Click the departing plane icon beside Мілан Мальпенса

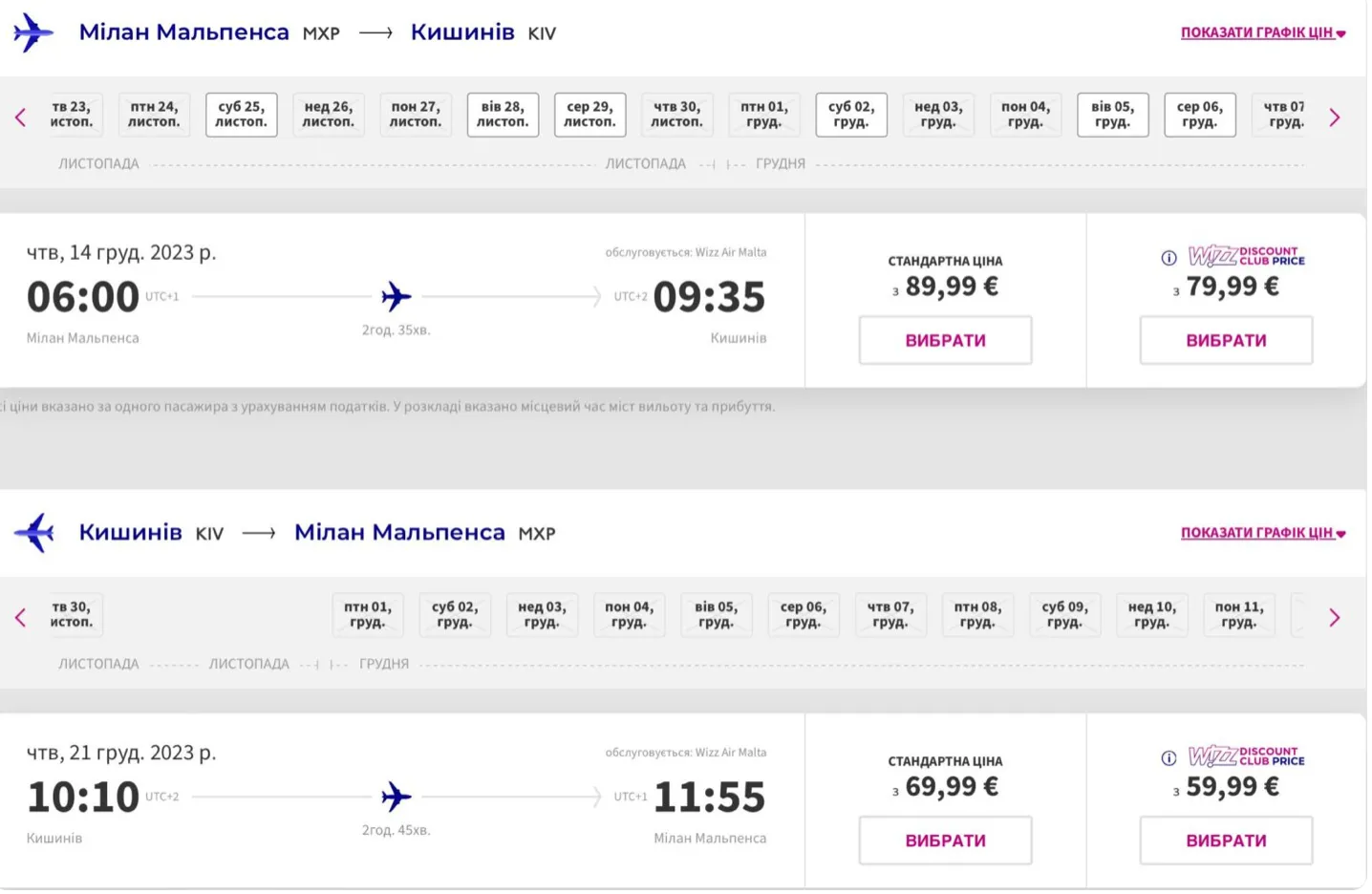(33, 33)
